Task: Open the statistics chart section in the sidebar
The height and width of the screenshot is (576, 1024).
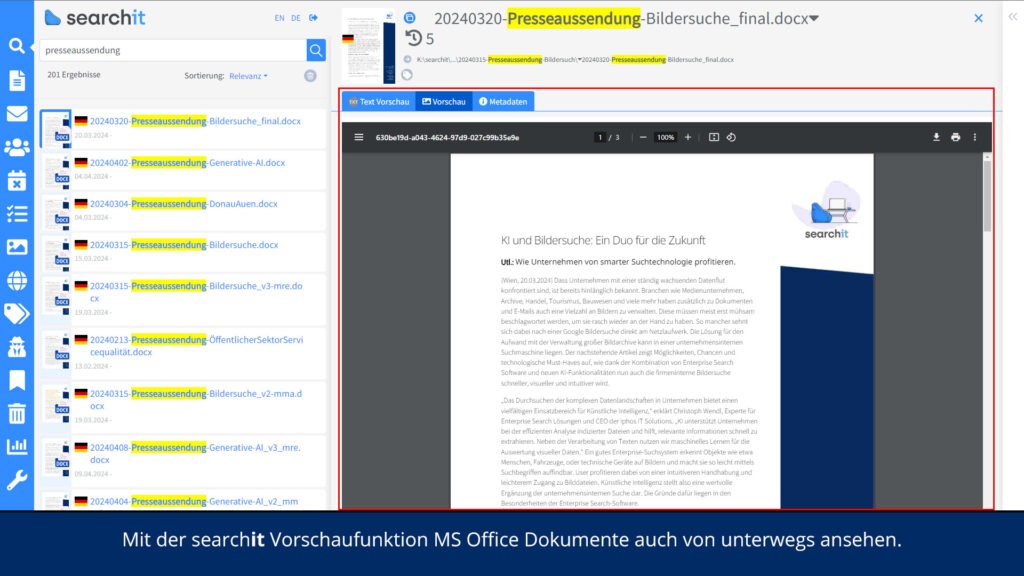Action: tap(17, 446)
